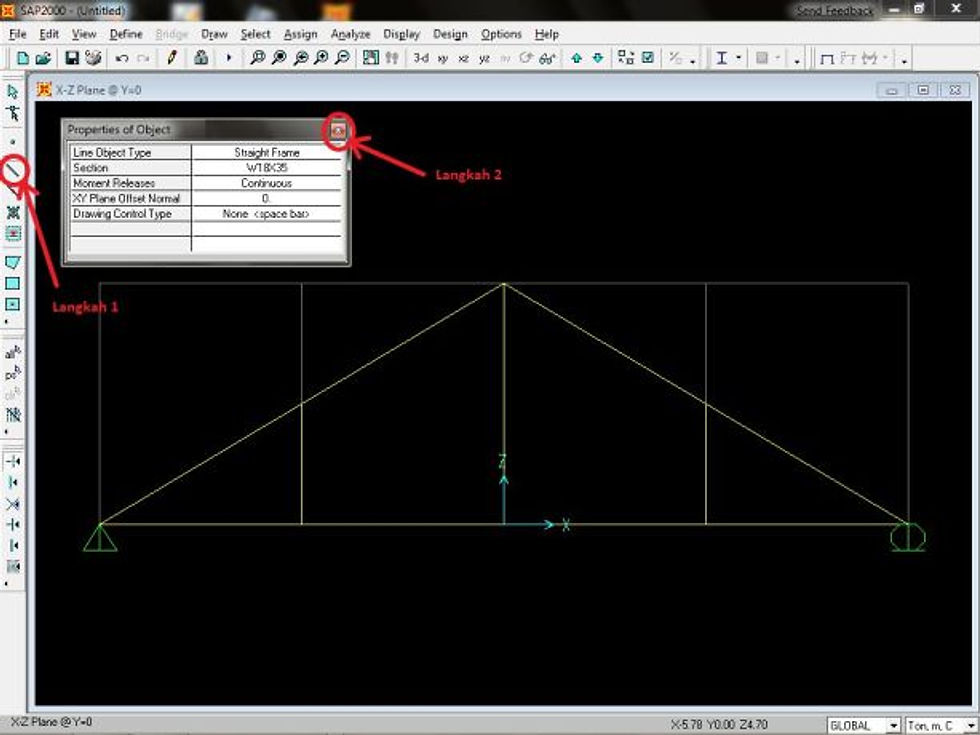Click the I-beam section assign icon
The image size is (980, 735).
(722, 58)
